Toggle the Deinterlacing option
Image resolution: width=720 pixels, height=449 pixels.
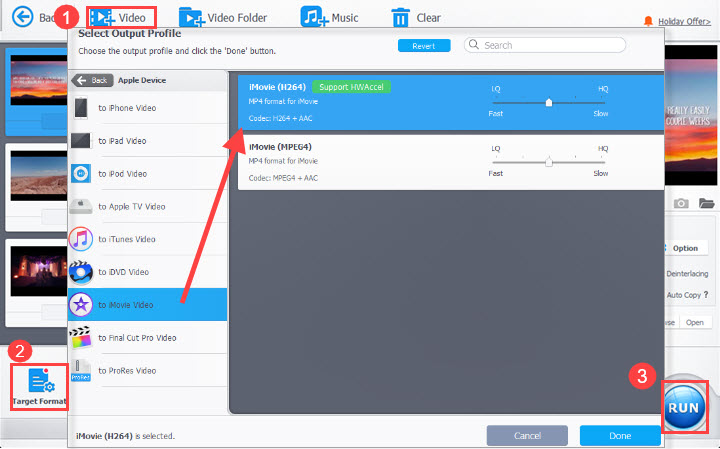(687, 274)
